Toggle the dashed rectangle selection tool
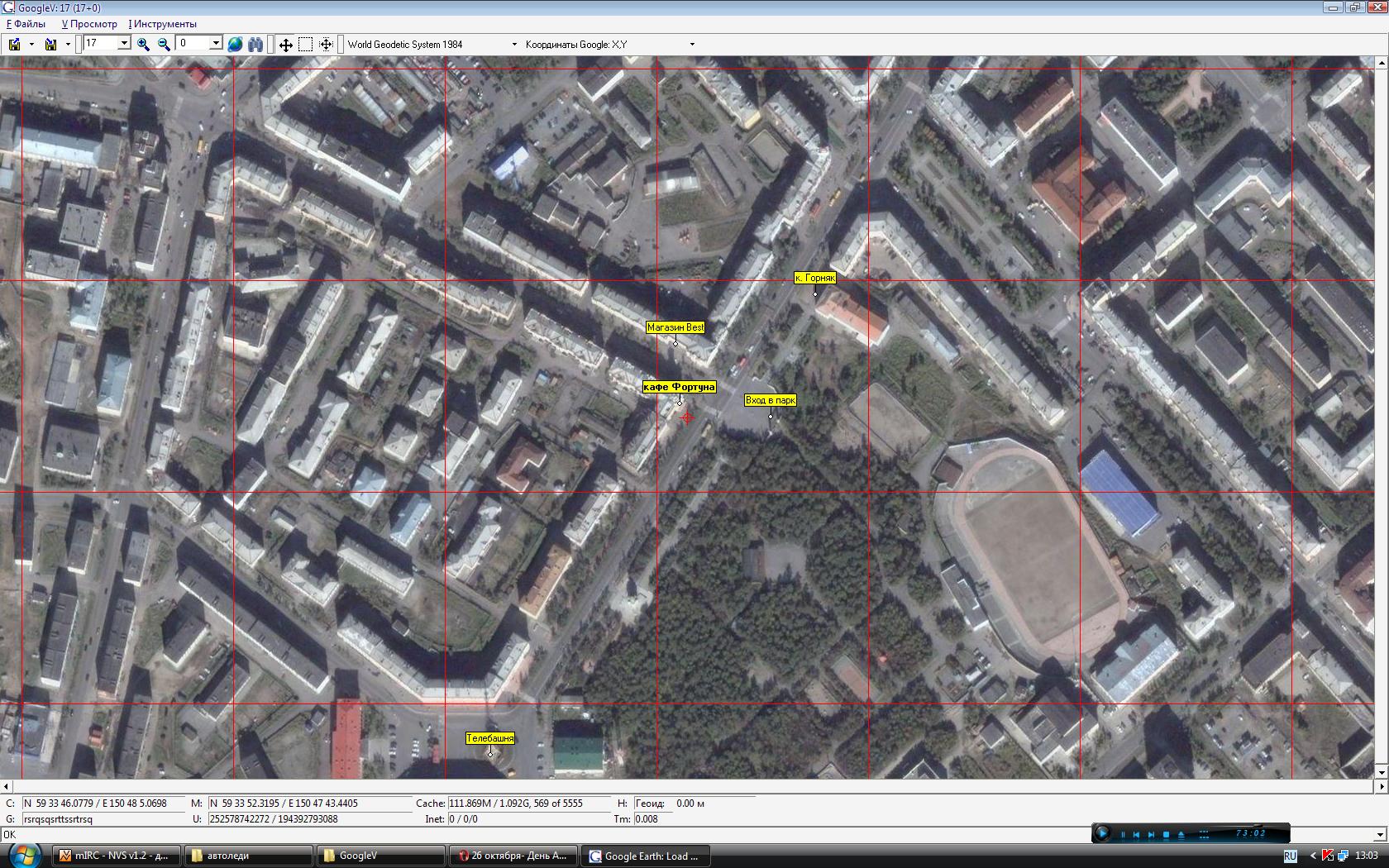The image size is (1389, 868). pos(305,45)
